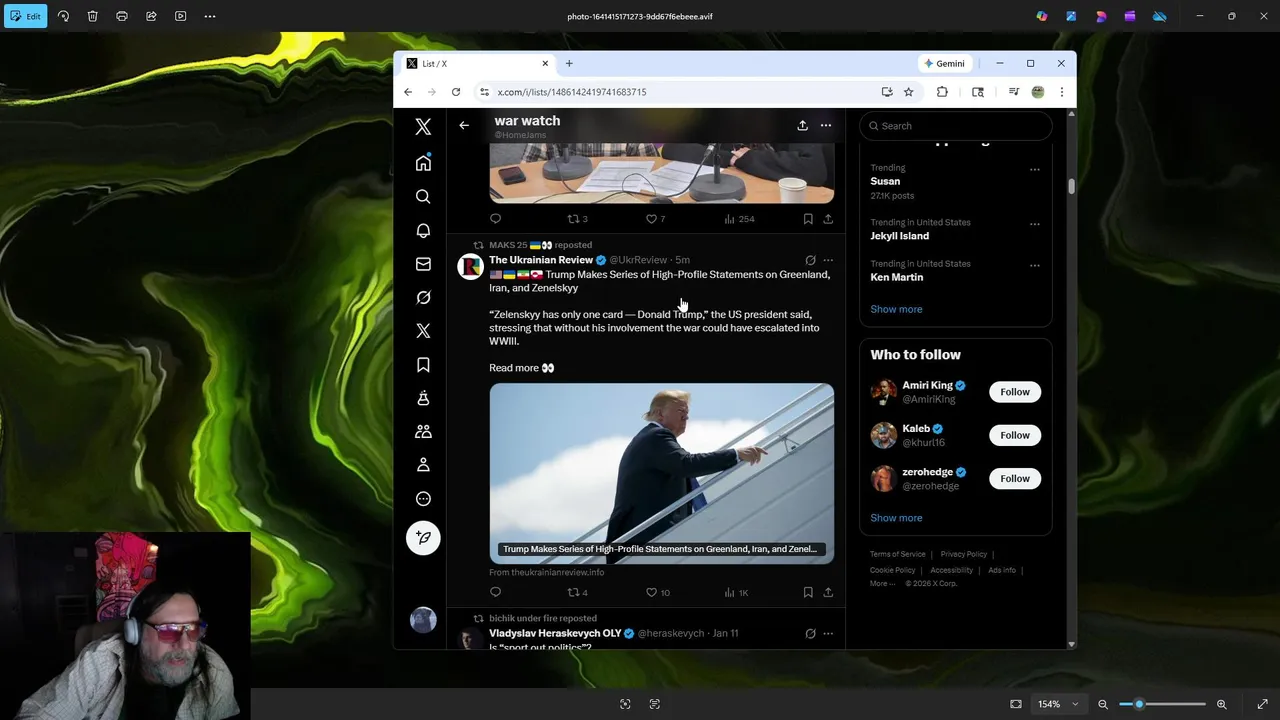
Task: Repost the Ukrainian Review post
Action: coord(573,592)
